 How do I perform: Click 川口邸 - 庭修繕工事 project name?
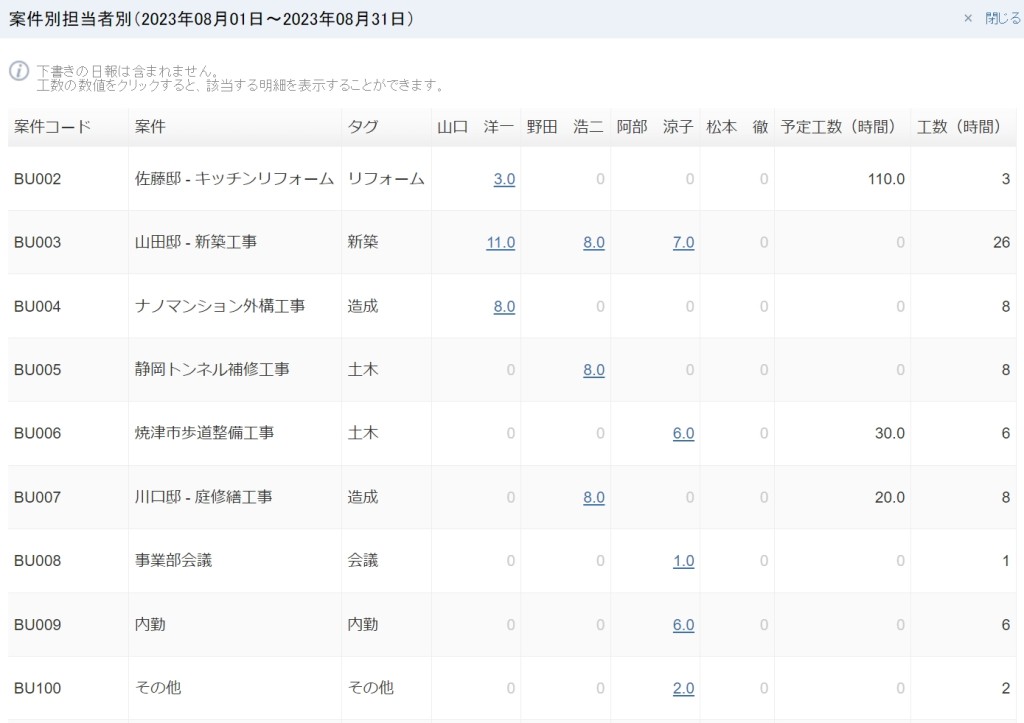click(x=204, y=496)
